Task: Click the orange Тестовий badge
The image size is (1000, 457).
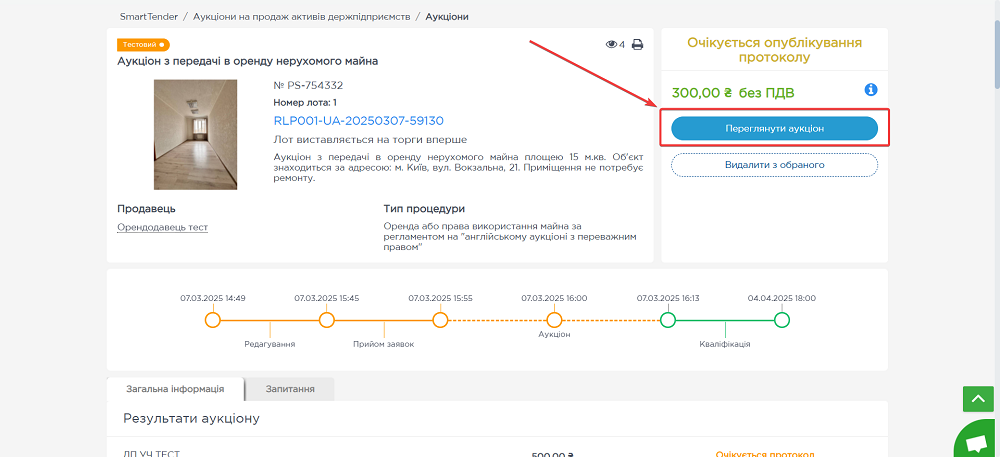Action: coord(143,45)
